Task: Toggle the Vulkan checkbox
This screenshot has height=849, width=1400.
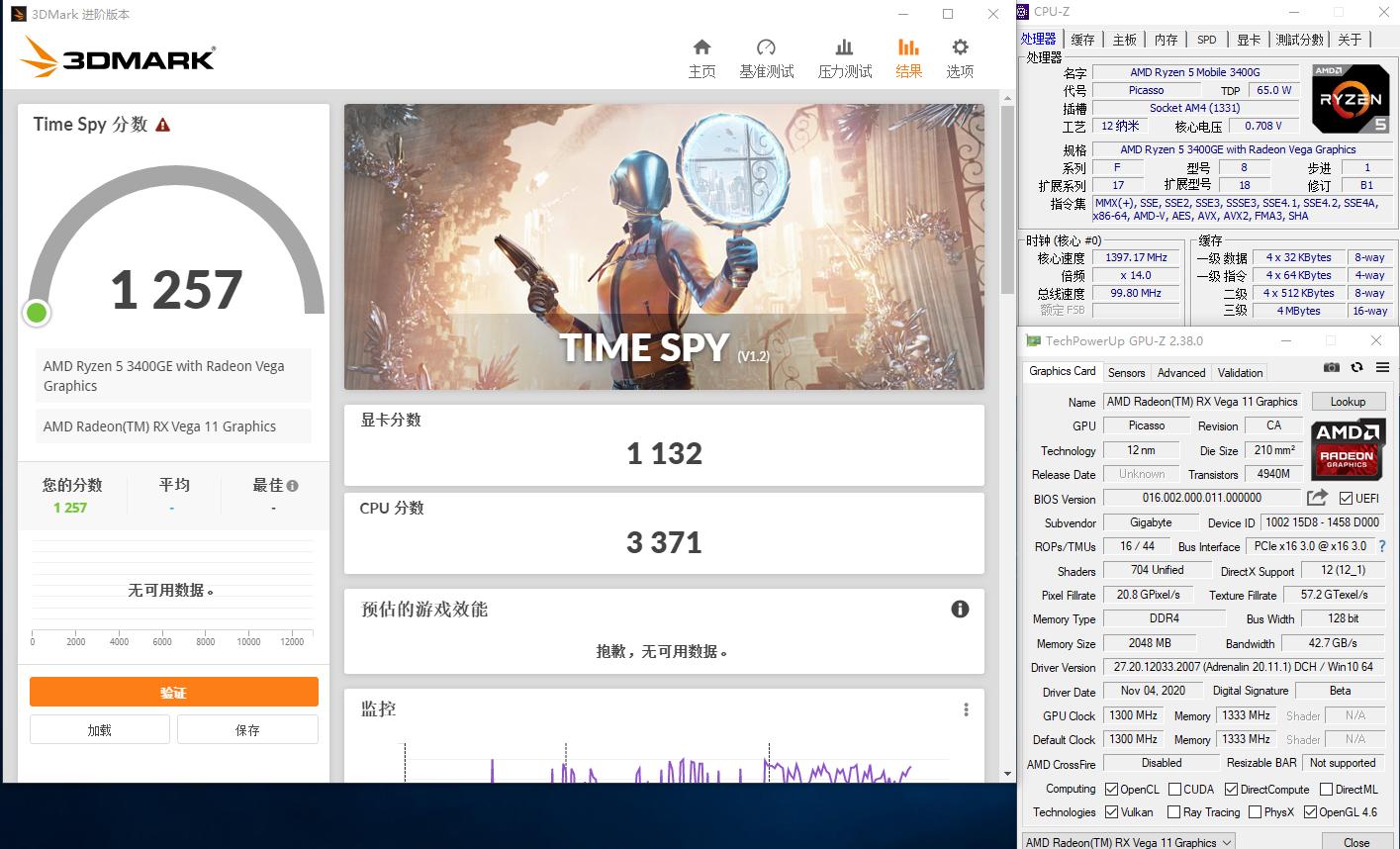Action: click(x=1113, y=811)
